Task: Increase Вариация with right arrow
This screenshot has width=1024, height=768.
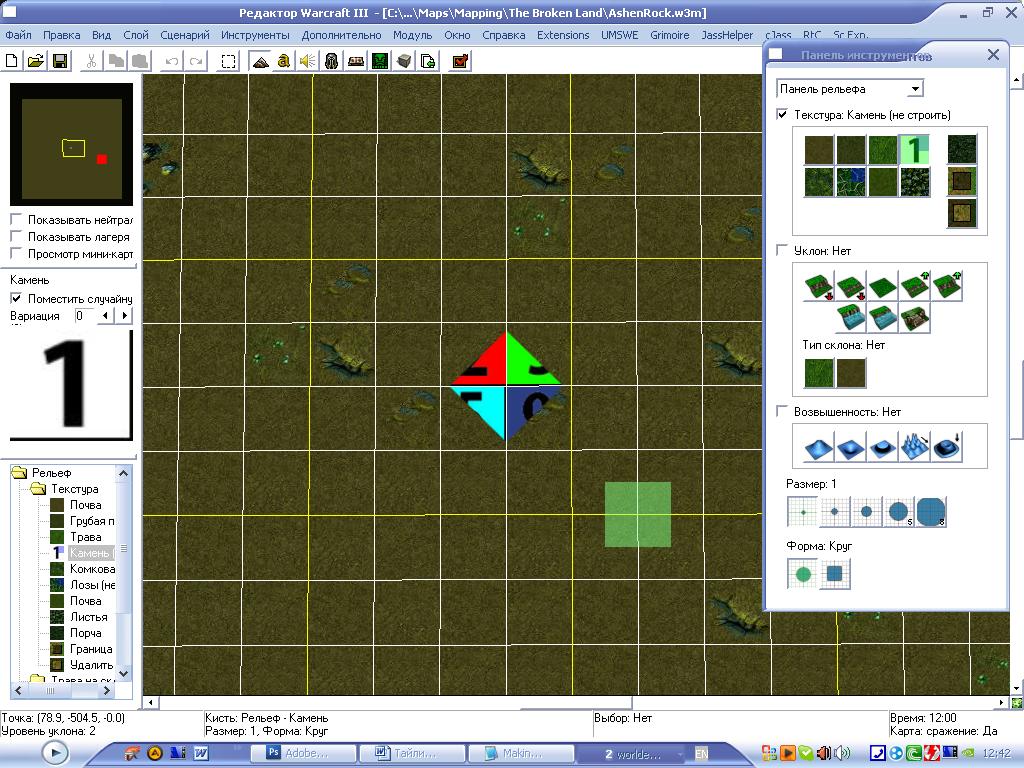Action: tap(124, 316)
